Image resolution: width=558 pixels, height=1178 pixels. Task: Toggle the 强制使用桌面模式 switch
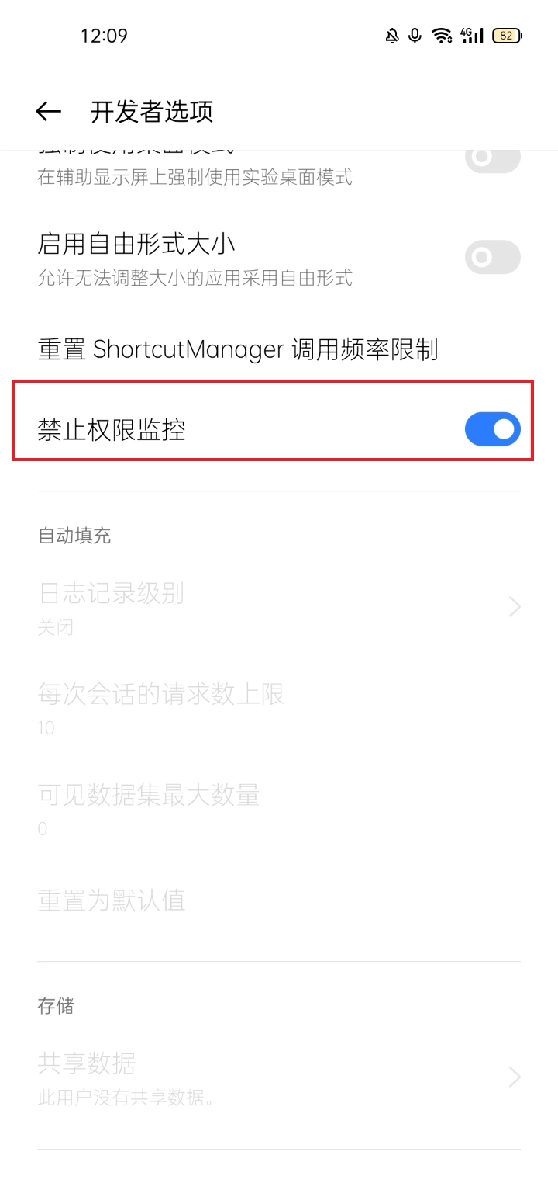tap(493, 157)
